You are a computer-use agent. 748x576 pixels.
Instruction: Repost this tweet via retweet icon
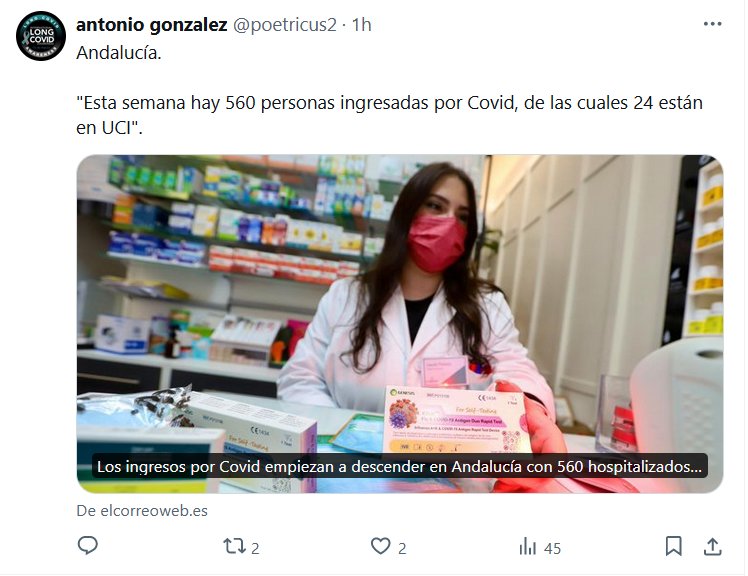[x=234, y=546]
